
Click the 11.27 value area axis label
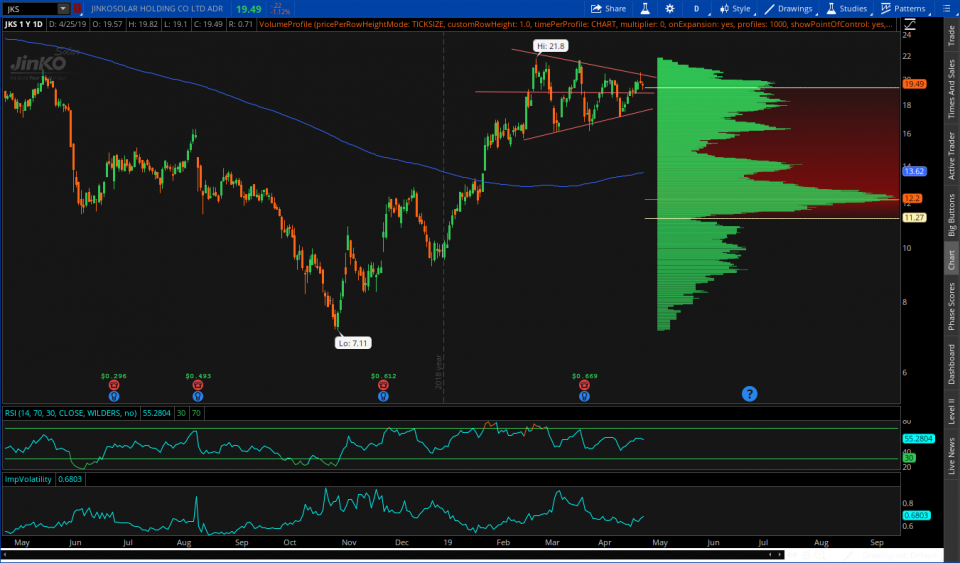[914, 217]
